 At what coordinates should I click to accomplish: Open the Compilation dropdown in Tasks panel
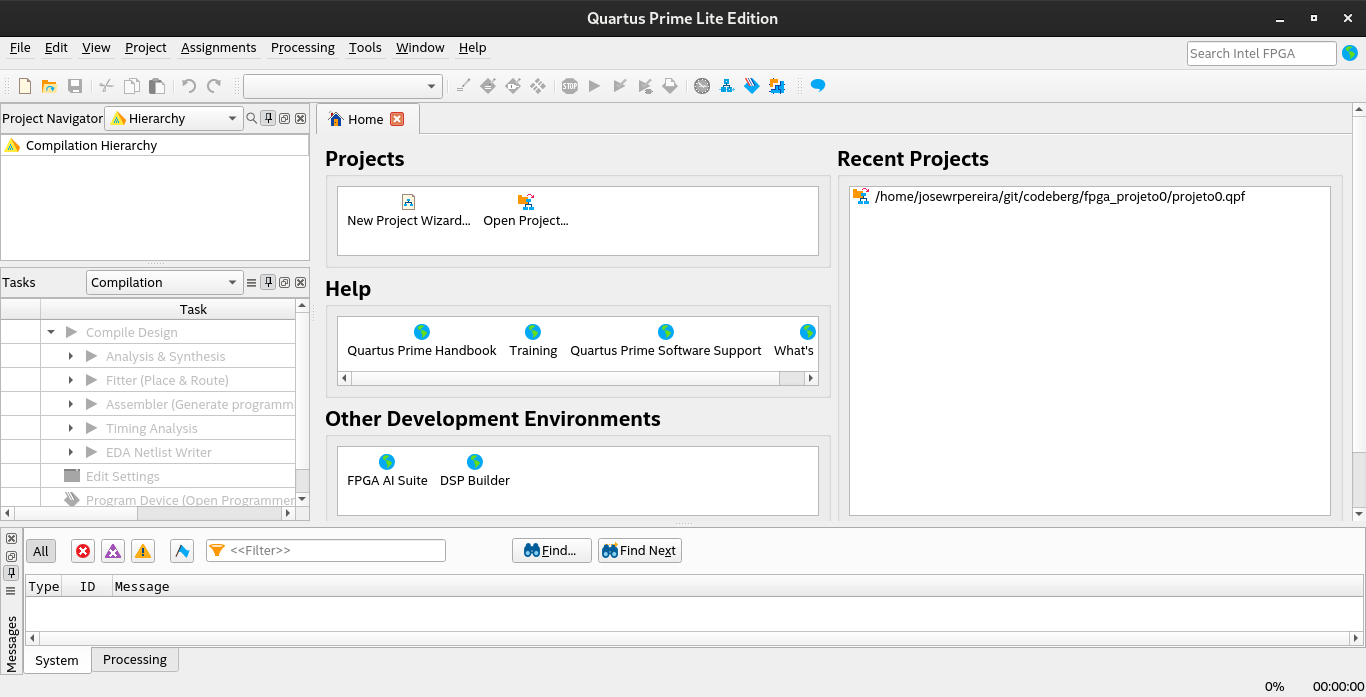pyautogui.click(x=164, y=282)
